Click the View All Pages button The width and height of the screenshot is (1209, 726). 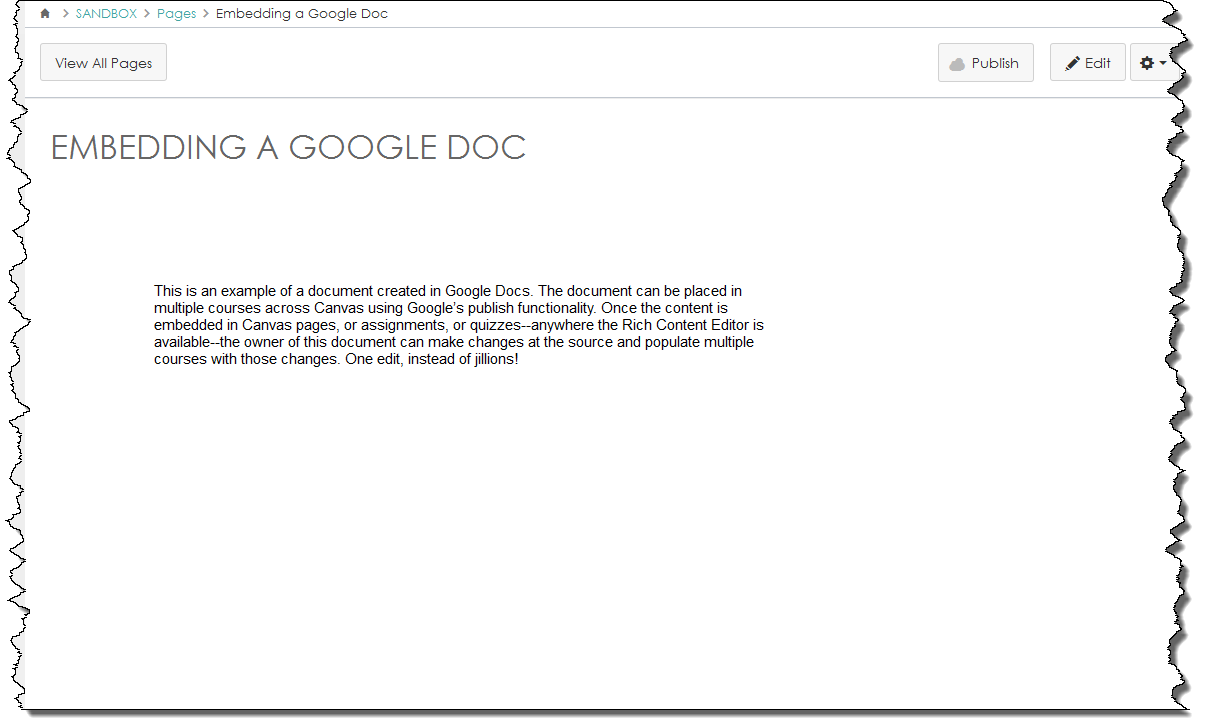(x=103, y=62)
